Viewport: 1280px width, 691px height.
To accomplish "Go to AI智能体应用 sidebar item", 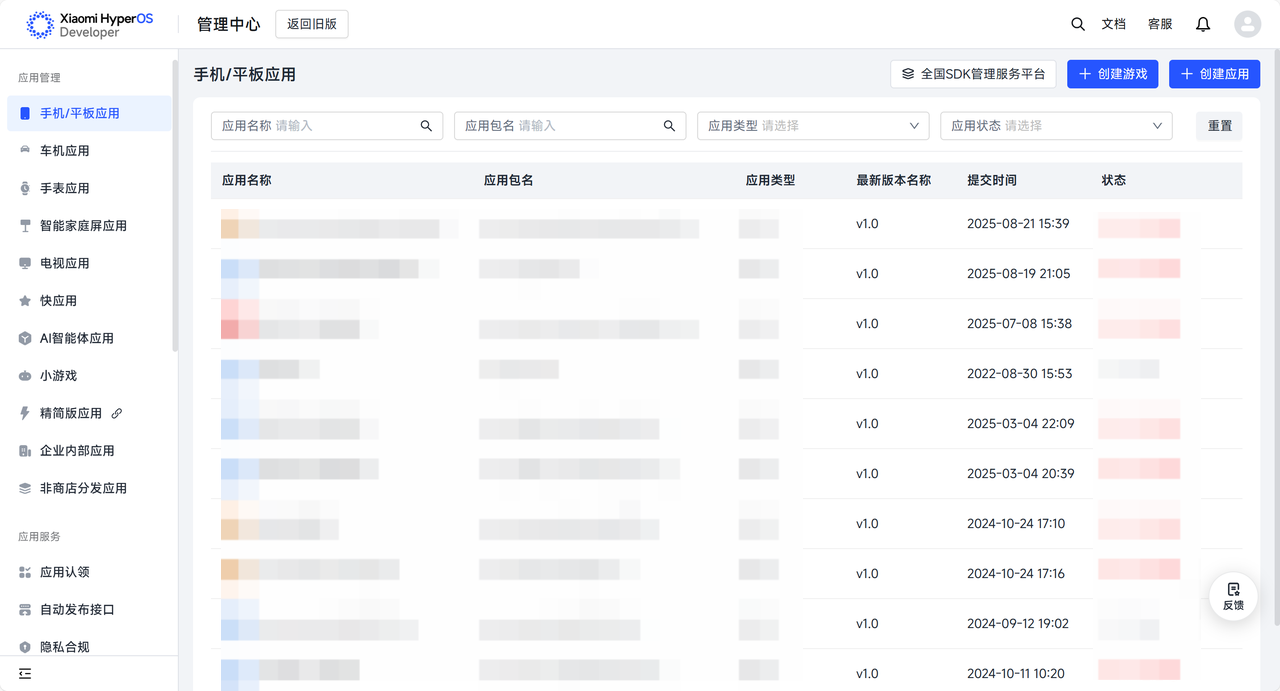I will pyautogui.click(x=76, y=338).
